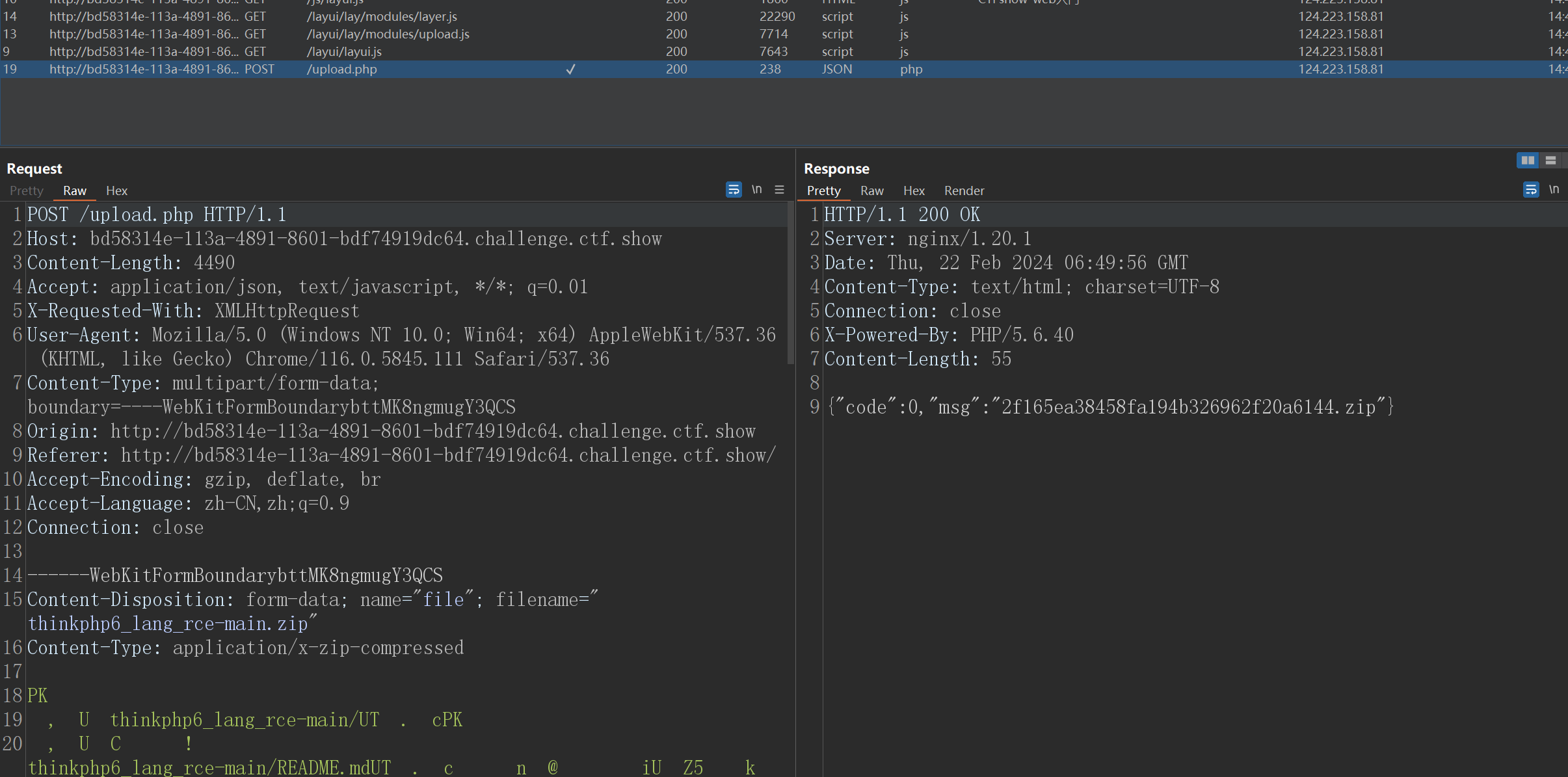Click the PK zip signature line
This screenshot has width=1568, height=777.
tap(37, 696)
